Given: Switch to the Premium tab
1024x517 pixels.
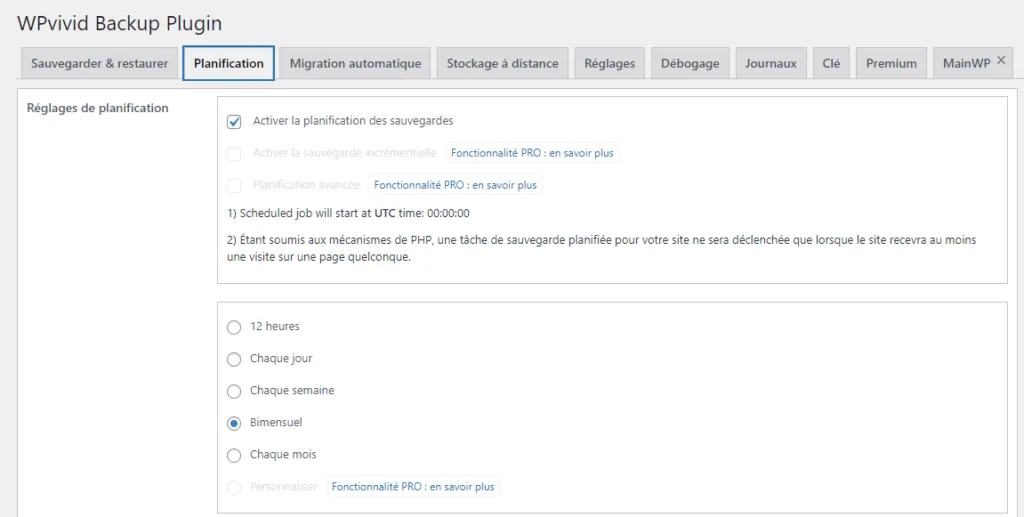Looking at the screenshot, I should [x=891, y=63].
